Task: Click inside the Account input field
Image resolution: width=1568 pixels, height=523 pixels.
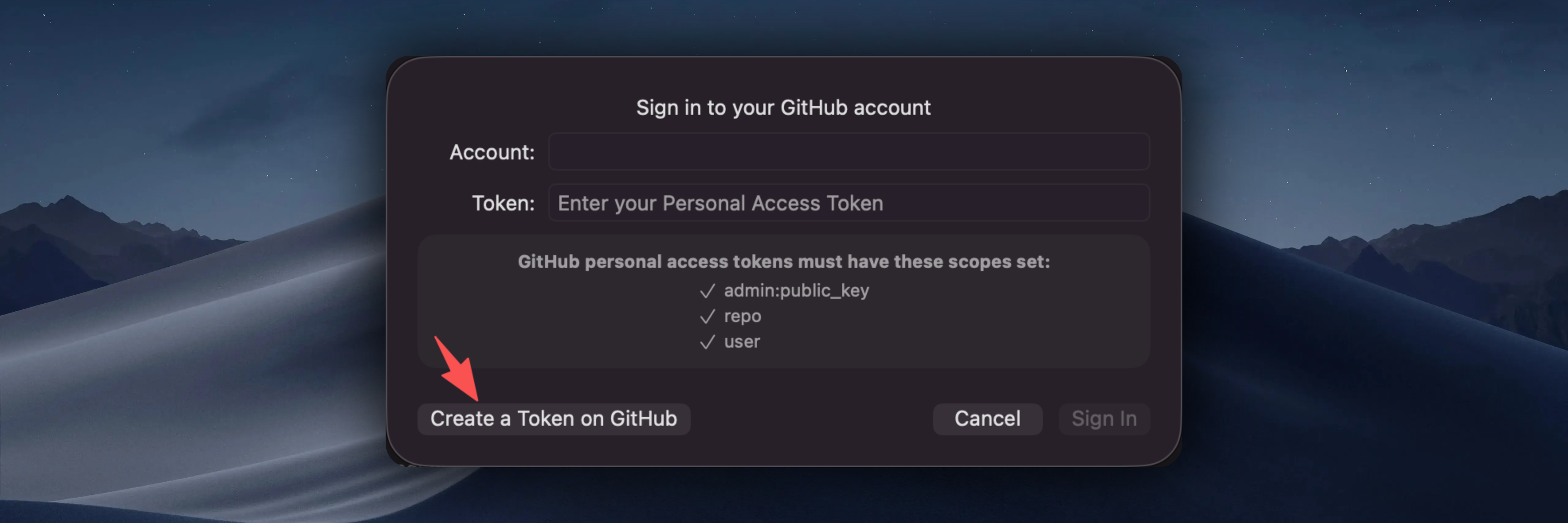Action: point(849,151)
